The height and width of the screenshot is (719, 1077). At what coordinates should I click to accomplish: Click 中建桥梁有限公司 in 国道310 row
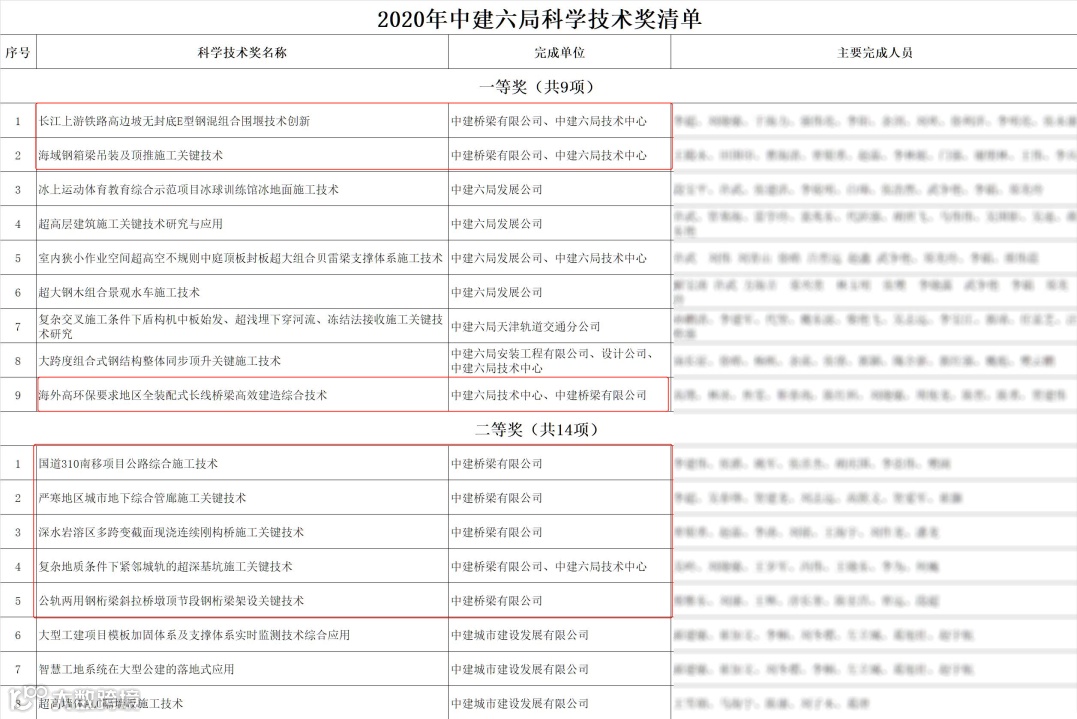click(x=497, y=464)
